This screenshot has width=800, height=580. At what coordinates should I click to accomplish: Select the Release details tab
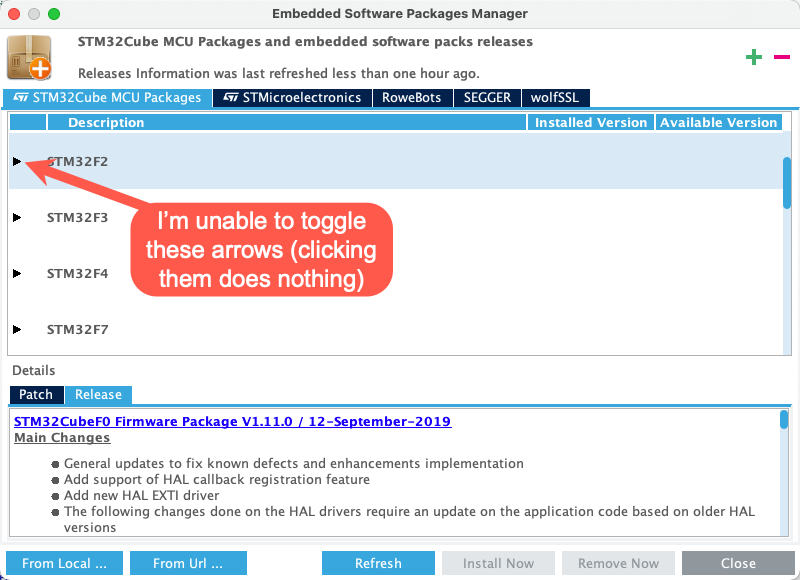(98, 395)
